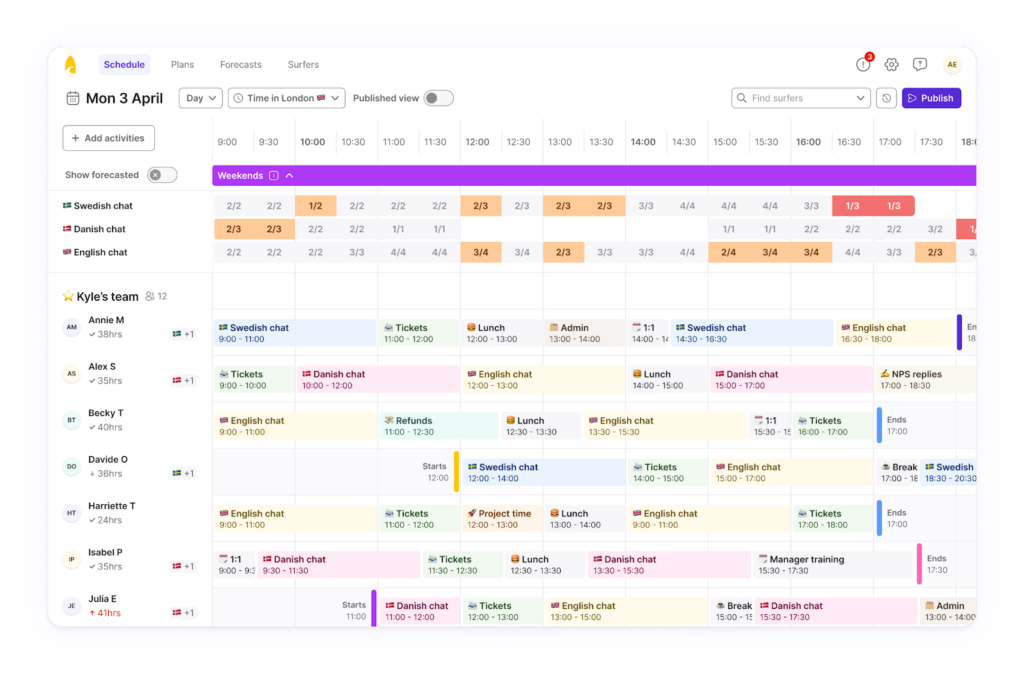Open Alex S's NPS replies 17:00-18:30 block

click(x=924, y=379)
